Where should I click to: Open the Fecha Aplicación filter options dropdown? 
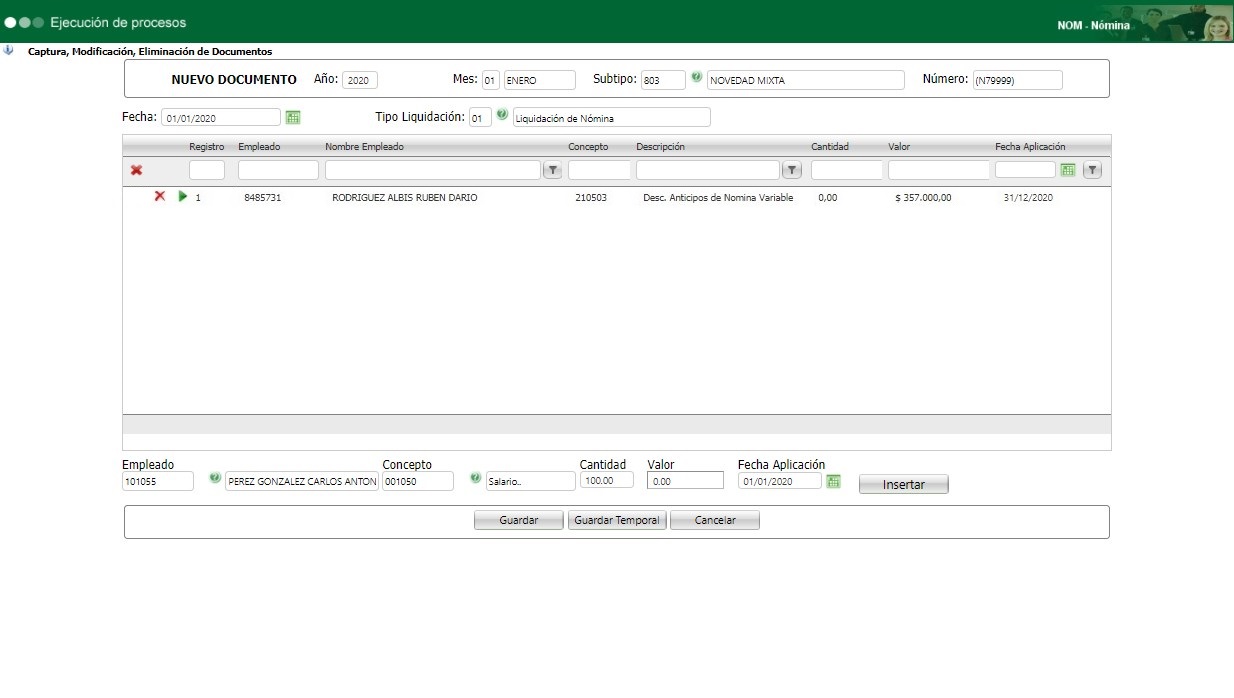click(x=1092, y=170)
